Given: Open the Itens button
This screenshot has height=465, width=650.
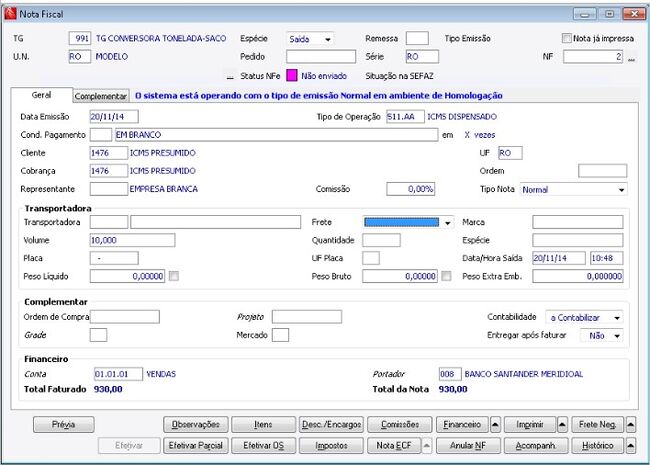Looking at the screenshot, I should pos(264,424).
